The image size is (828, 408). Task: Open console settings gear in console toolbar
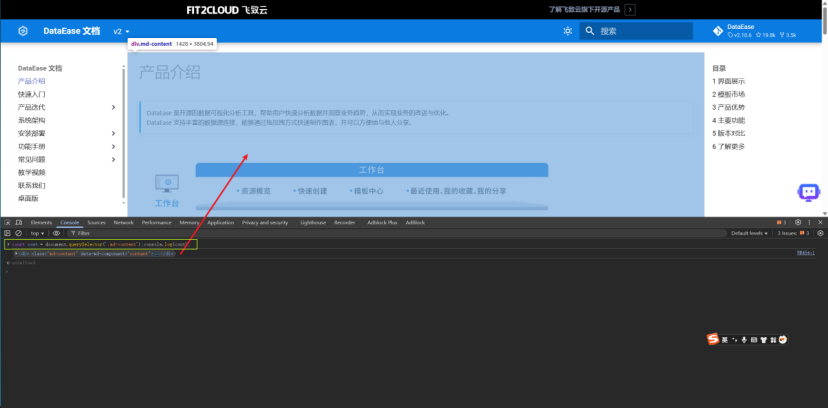point(820,233)
